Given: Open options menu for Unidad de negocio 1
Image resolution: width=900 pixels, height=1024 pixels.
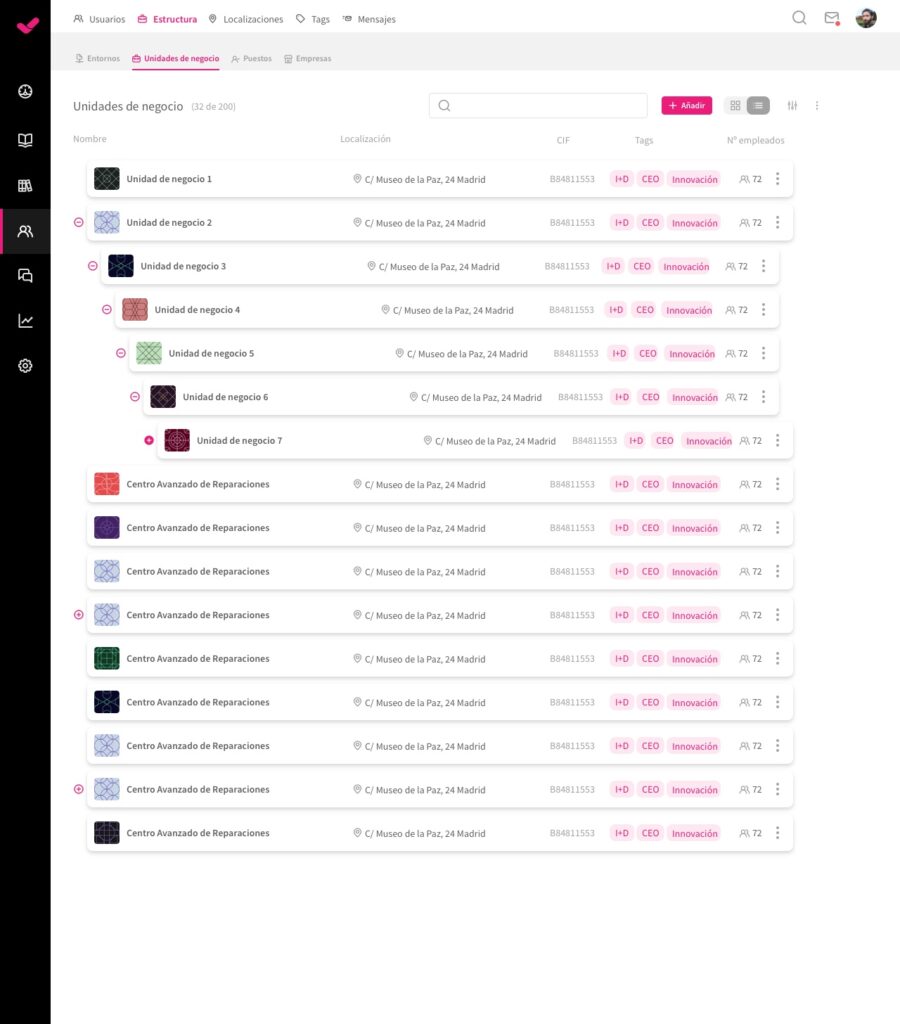Looking at the screenshot, I should click(777, 179).
